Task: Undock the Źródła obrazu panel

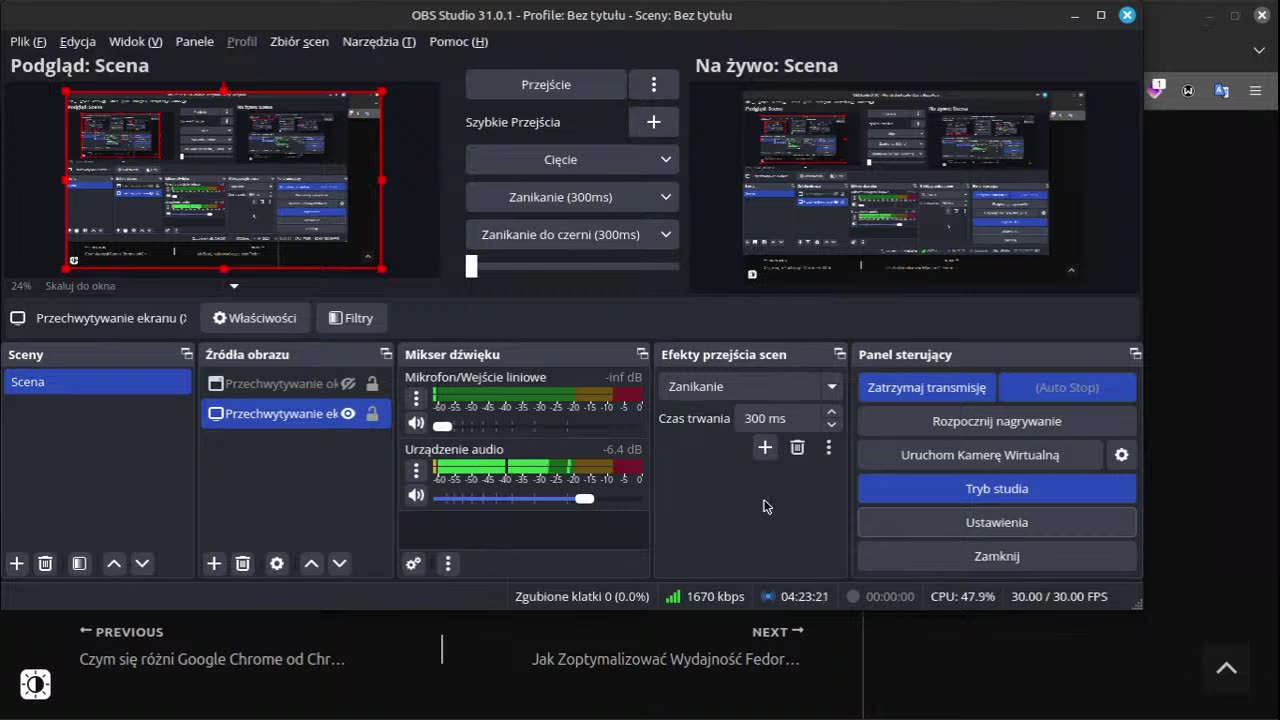Action: click(x=386, y=354)
